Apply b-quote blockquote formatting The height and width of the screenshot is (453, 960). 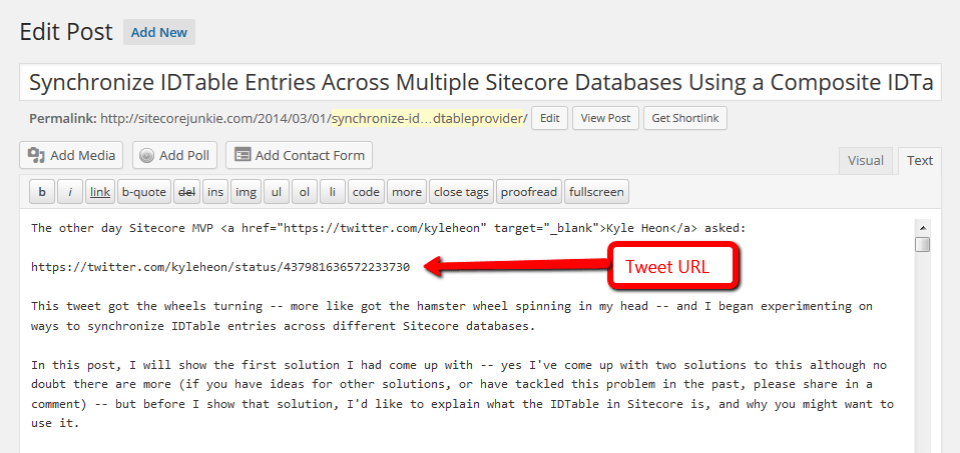(x=144, y=191)
